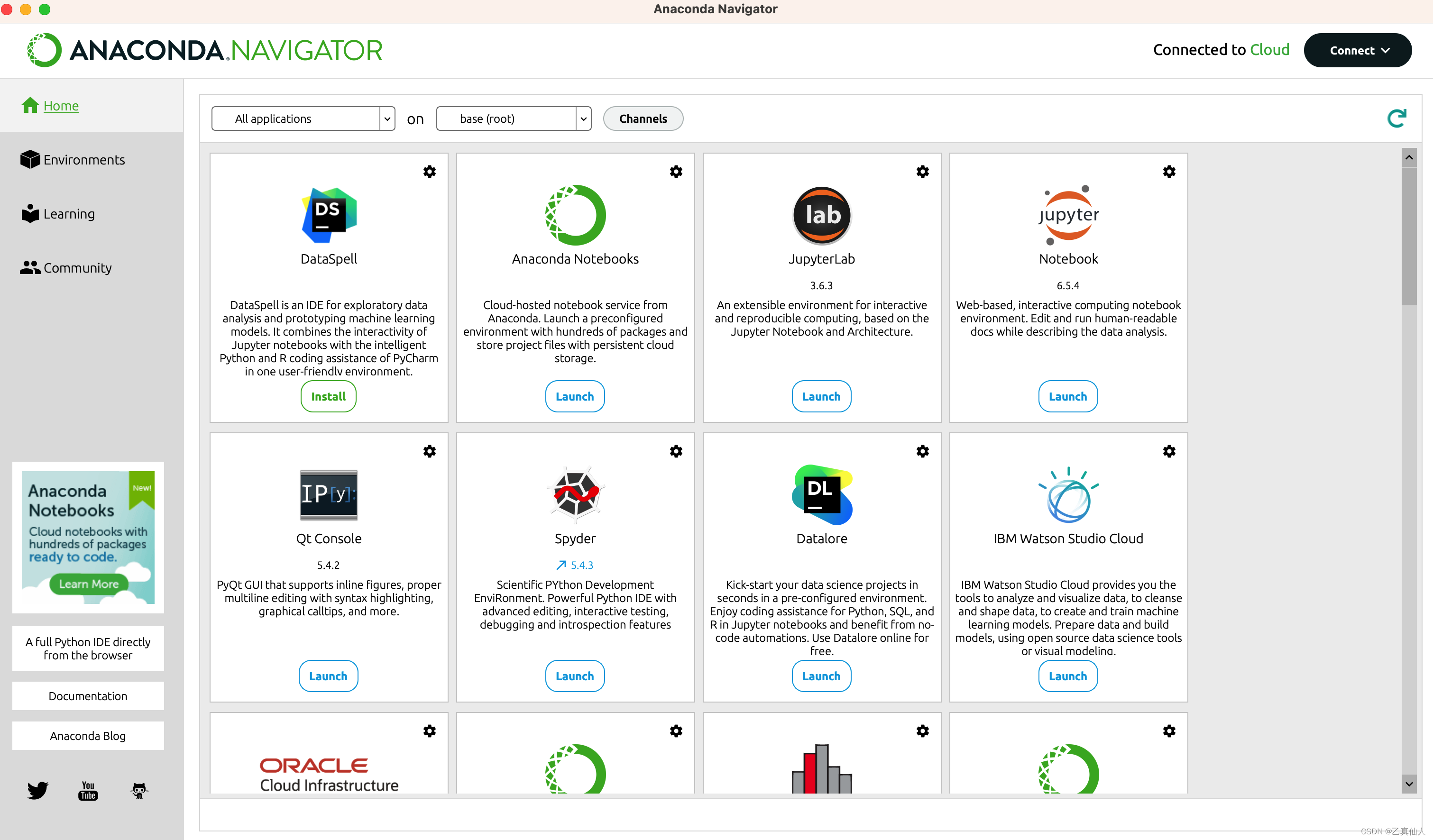Toggle settings gear for Jupyter Notebook
Viewport: 1433px width, 840px height.
pos(1169,171)
